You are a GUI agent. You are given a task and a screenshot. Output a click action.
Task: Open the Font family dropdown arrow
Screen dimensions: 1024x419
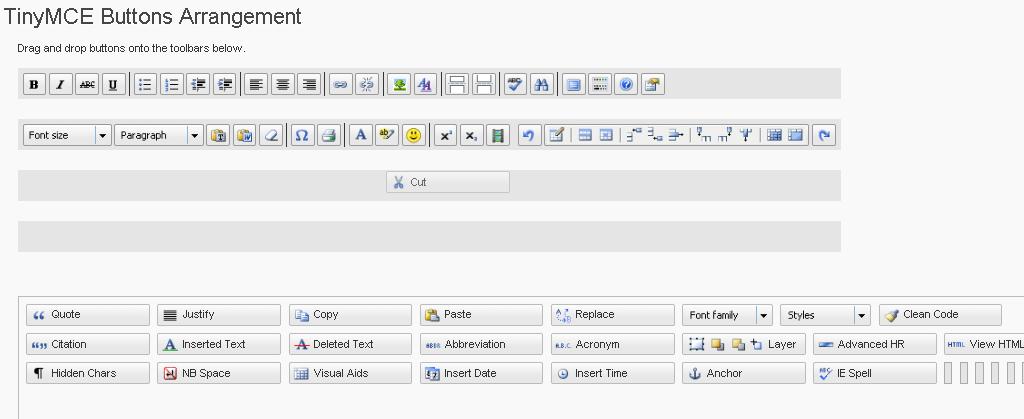point(764,315)
